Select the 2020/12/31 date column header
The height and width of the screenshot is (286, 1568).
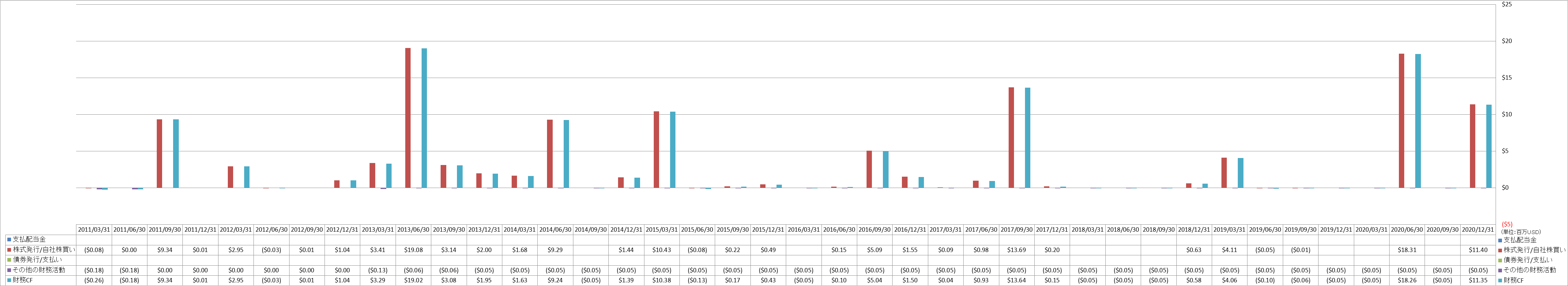tap(1478, 230)
